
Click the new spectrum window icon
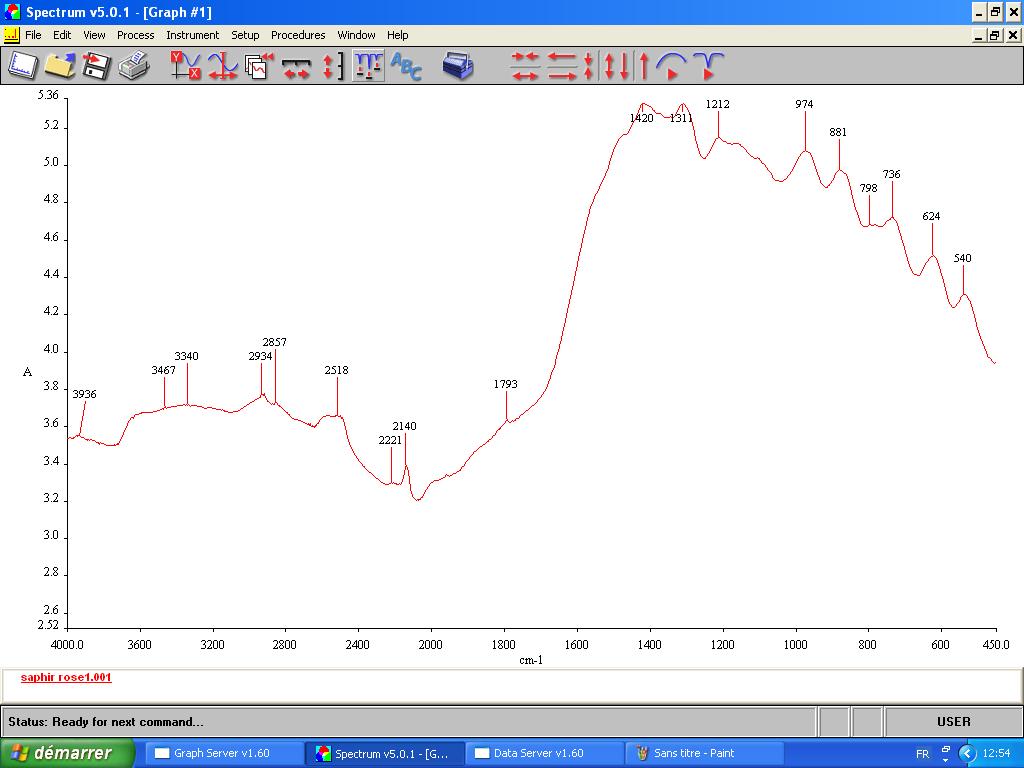click(22, 66)
